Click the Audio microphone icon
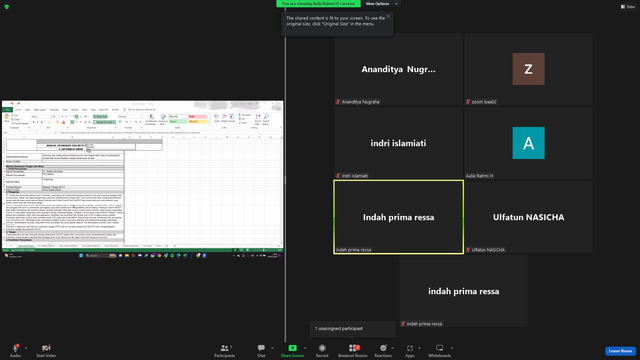Screen dimensions: 640x360 (x=15, y=348)
